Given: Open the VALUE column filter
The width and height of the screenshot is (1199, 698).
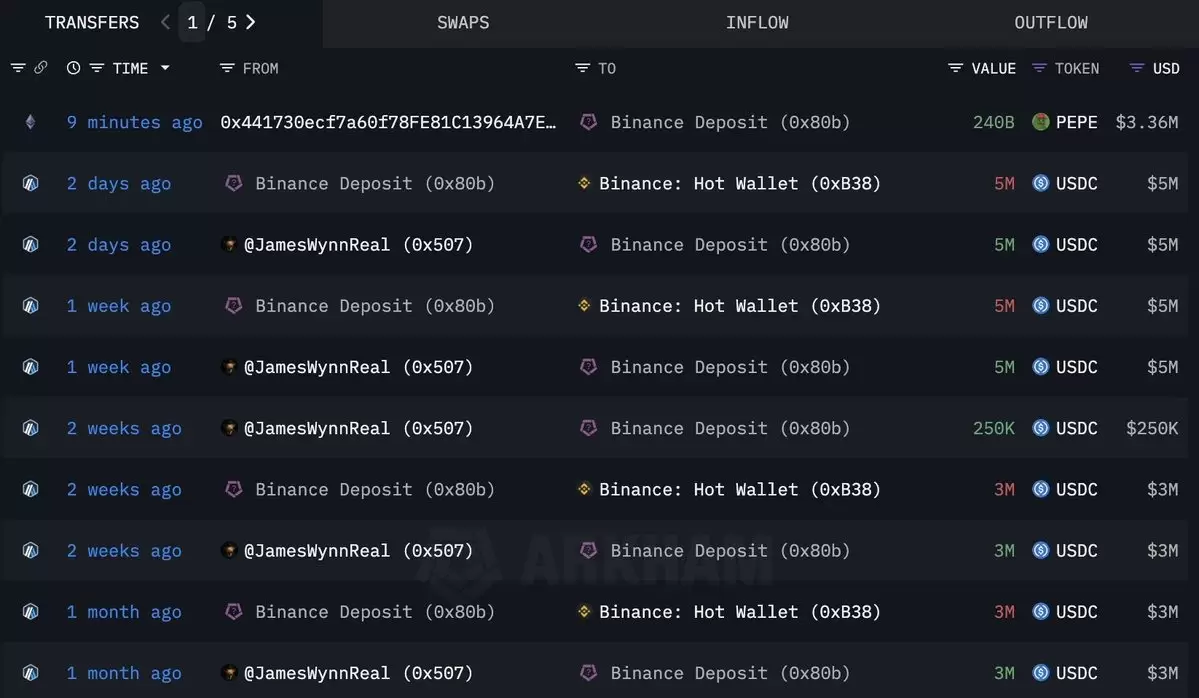Looking at the screenshot, I should [955, 68].
